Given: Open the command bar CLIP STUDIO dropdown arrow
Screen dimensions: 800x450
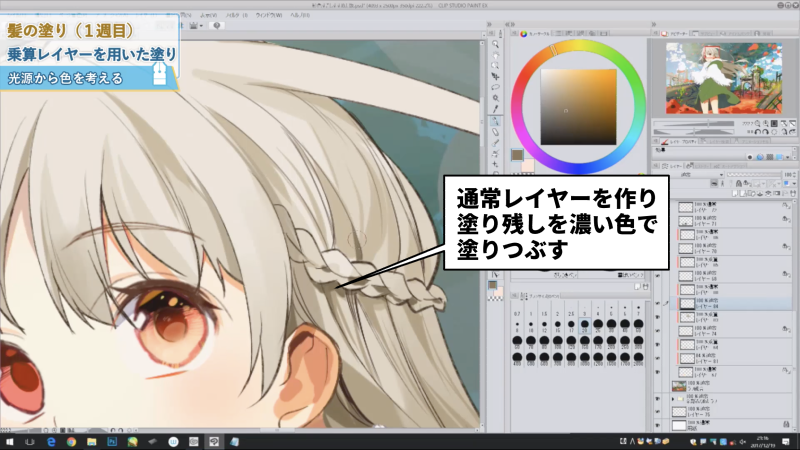Looking at the screenshot, I should click(x=202, y=26).
